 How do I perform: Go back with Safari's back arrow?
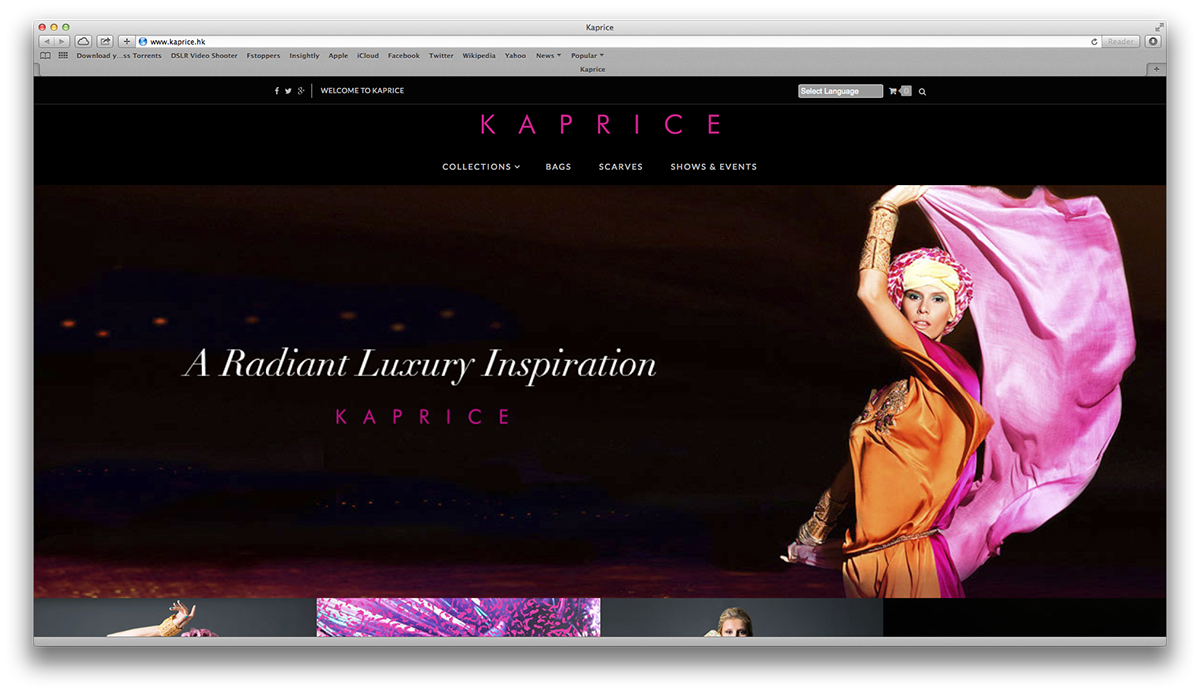coord(46,41)
